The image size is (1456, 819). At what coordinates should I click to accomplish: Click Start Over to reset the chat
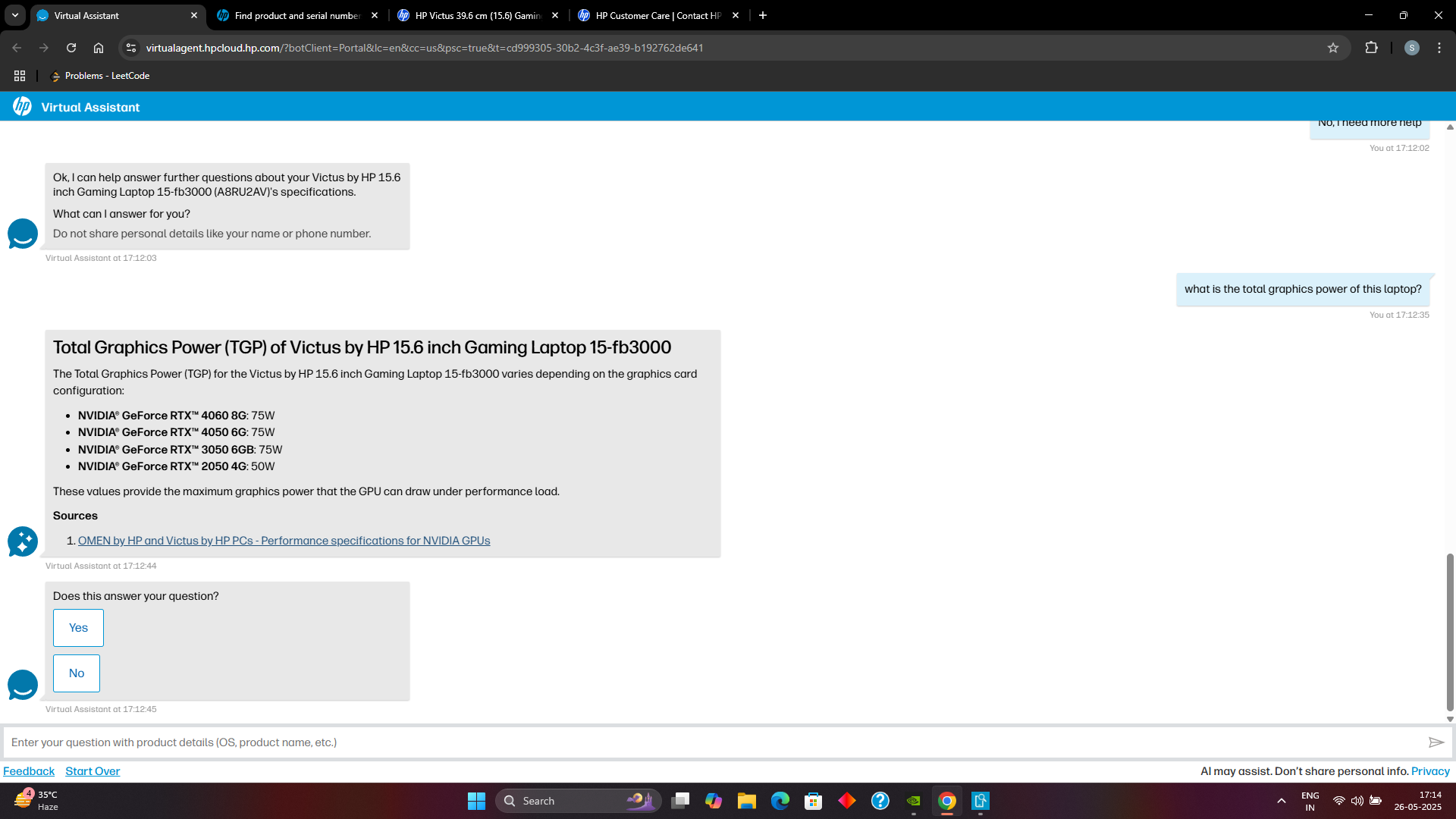(x=92, y=770)
